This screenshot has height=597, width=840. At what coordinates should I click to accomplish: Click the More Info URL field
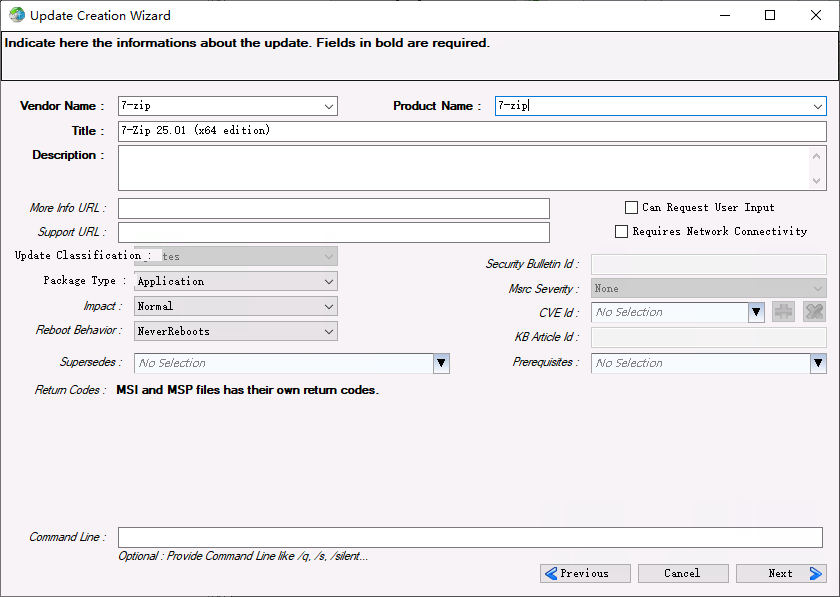334,208
